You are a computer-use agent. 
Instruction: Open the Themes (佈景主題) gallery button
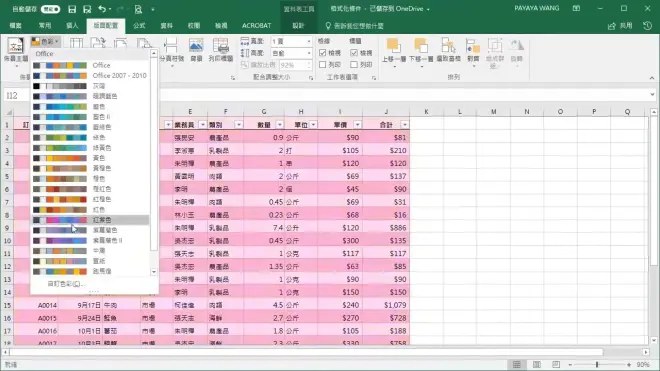16,51
